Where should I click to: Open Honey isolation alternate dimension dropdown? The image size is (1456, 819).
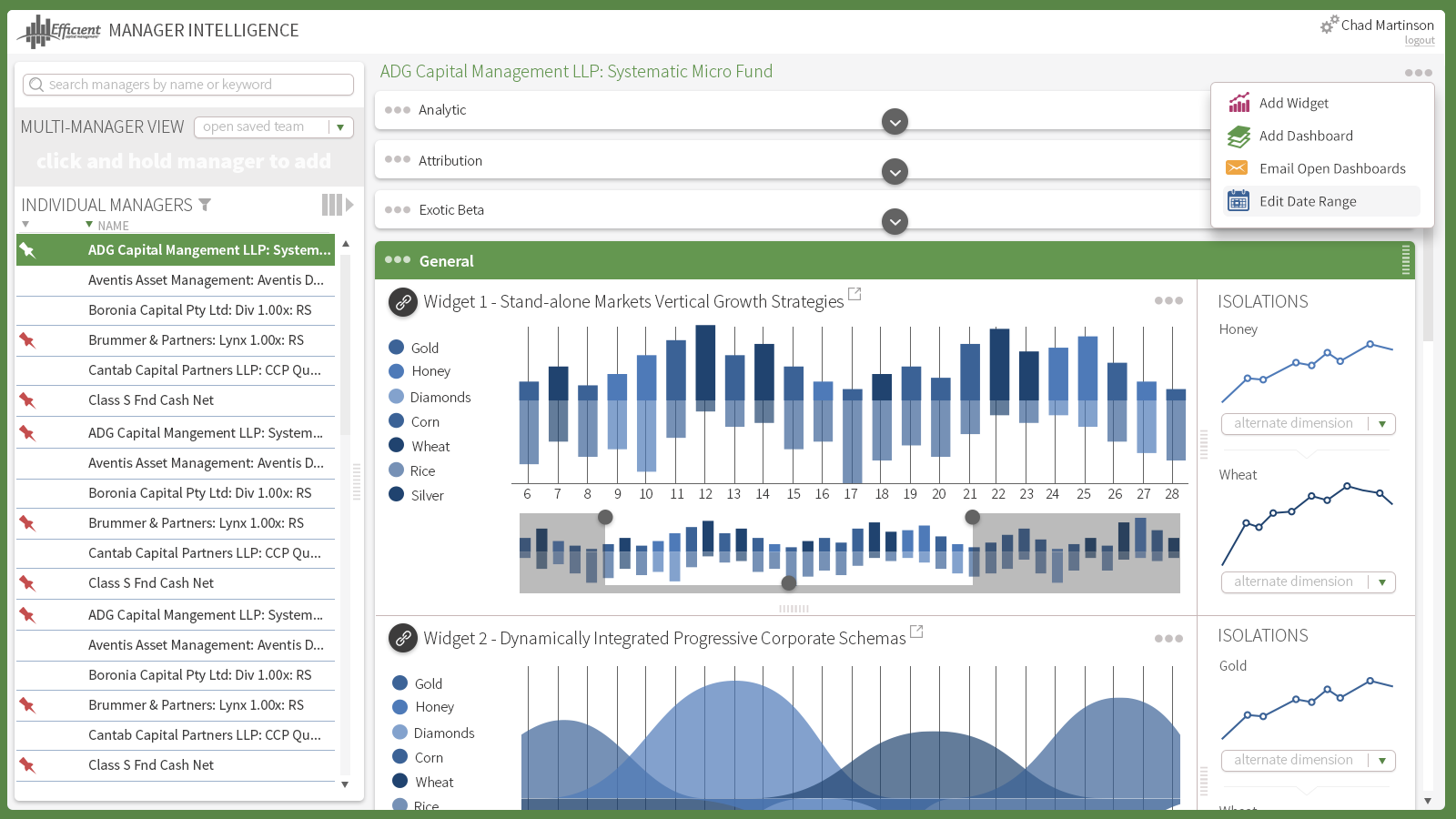click(1309, 424)
